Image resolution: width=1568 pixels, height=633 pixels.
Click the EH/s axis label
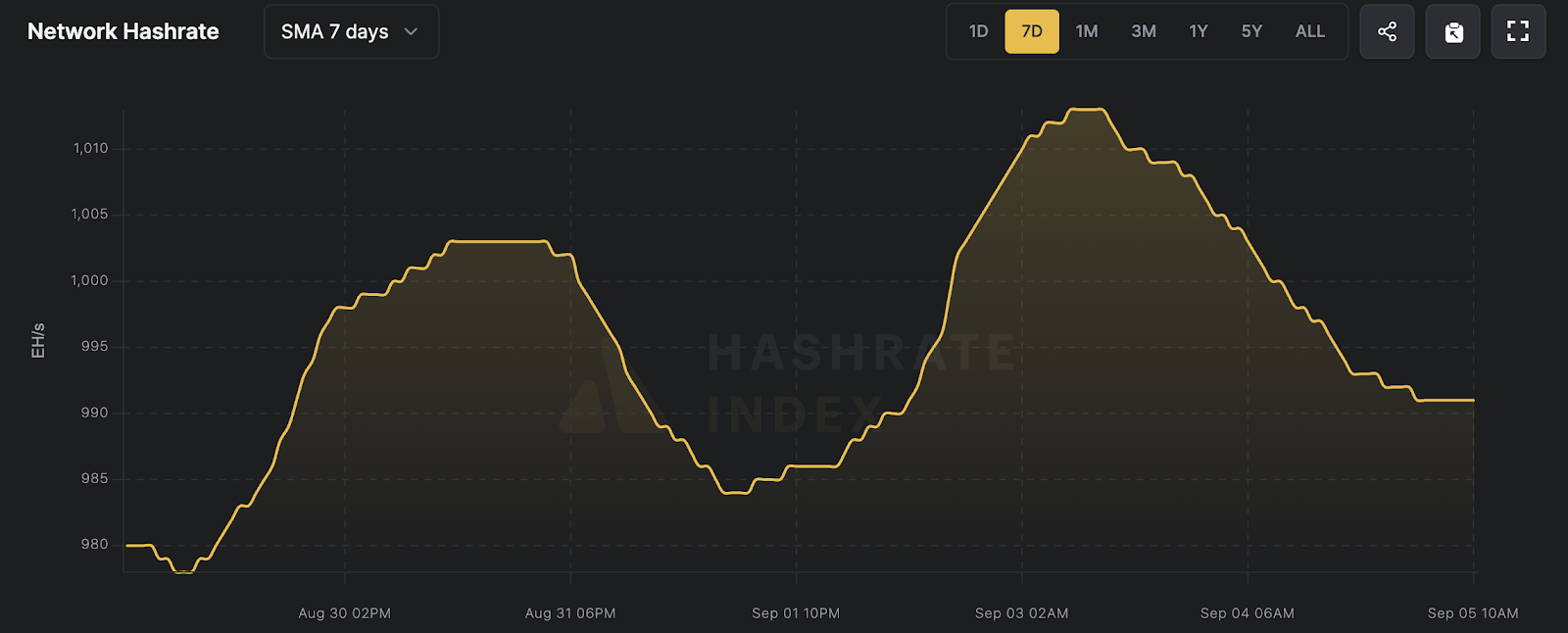(38, 340)
